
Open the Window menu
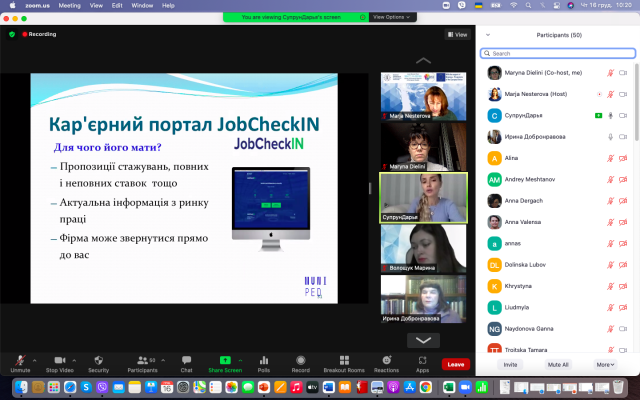click(142, 5)
